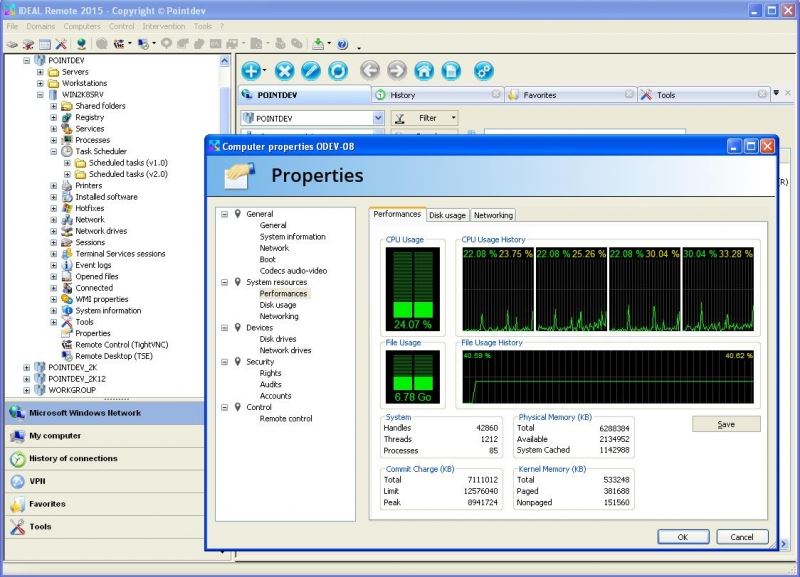Viewport: 800px width, 577px height.
Task: Open the Filter dropdown
Action: pyautogui.click(x=453, y=118)
